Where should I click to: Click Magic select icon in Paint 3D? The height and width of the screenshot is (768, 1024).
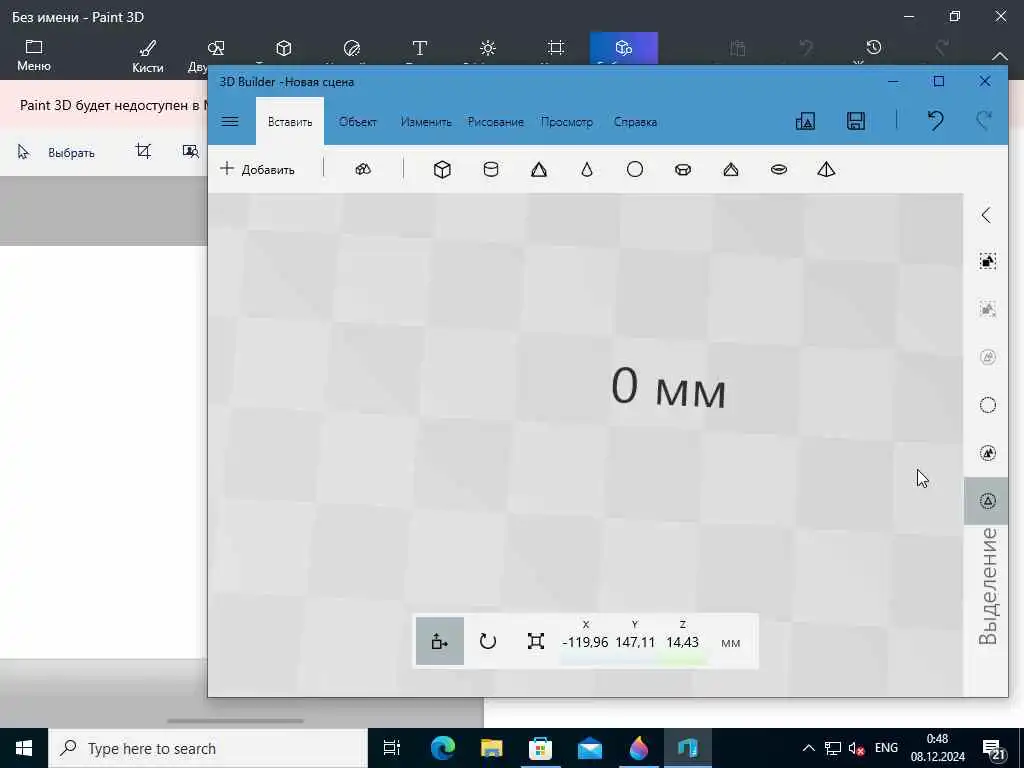(x=191, y=152)
